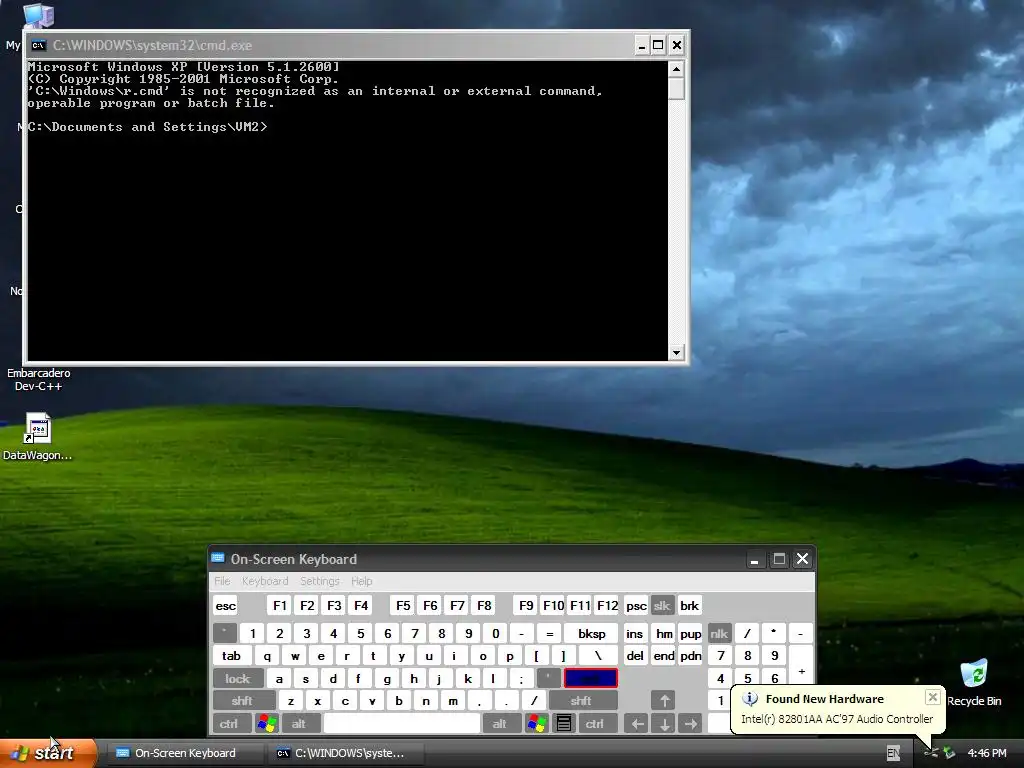Click the cmd.exe title bar icon
This screenshot has height=768, width=1024.
39,45
